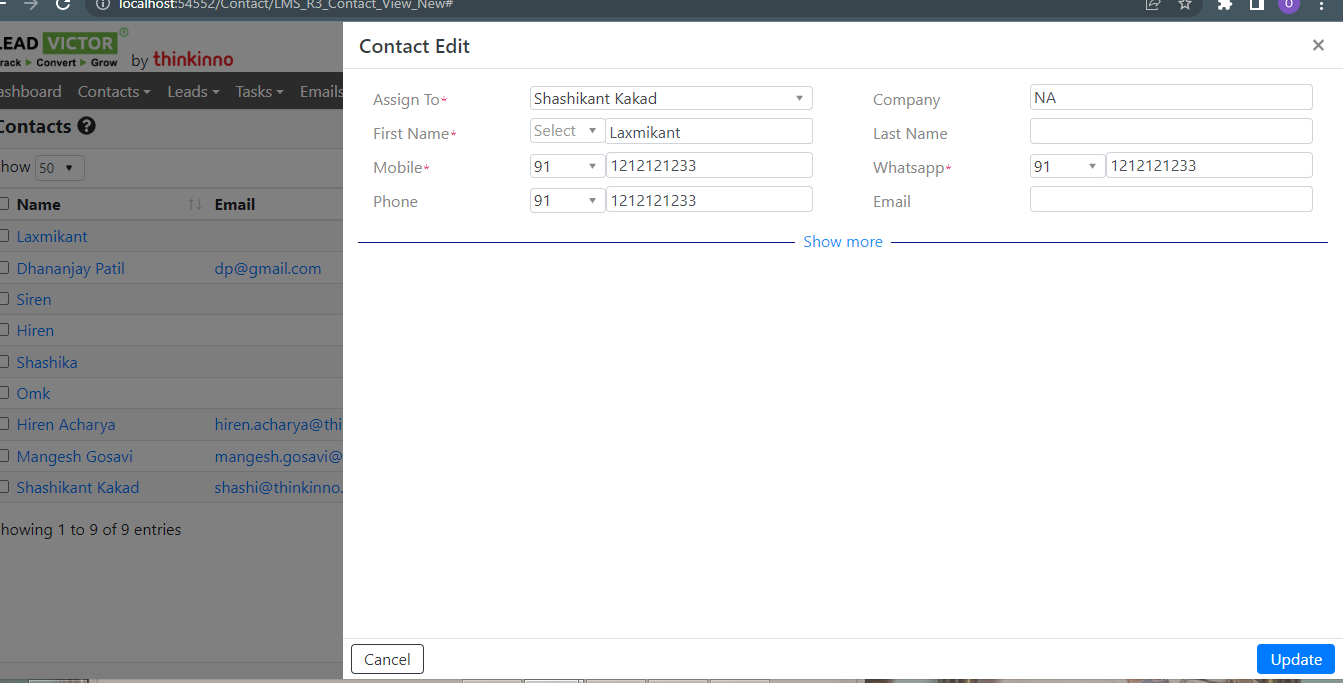The width and height of the screenshot is (1343, 683).
Task: Click the Last Name input field
Action: 1171,131
